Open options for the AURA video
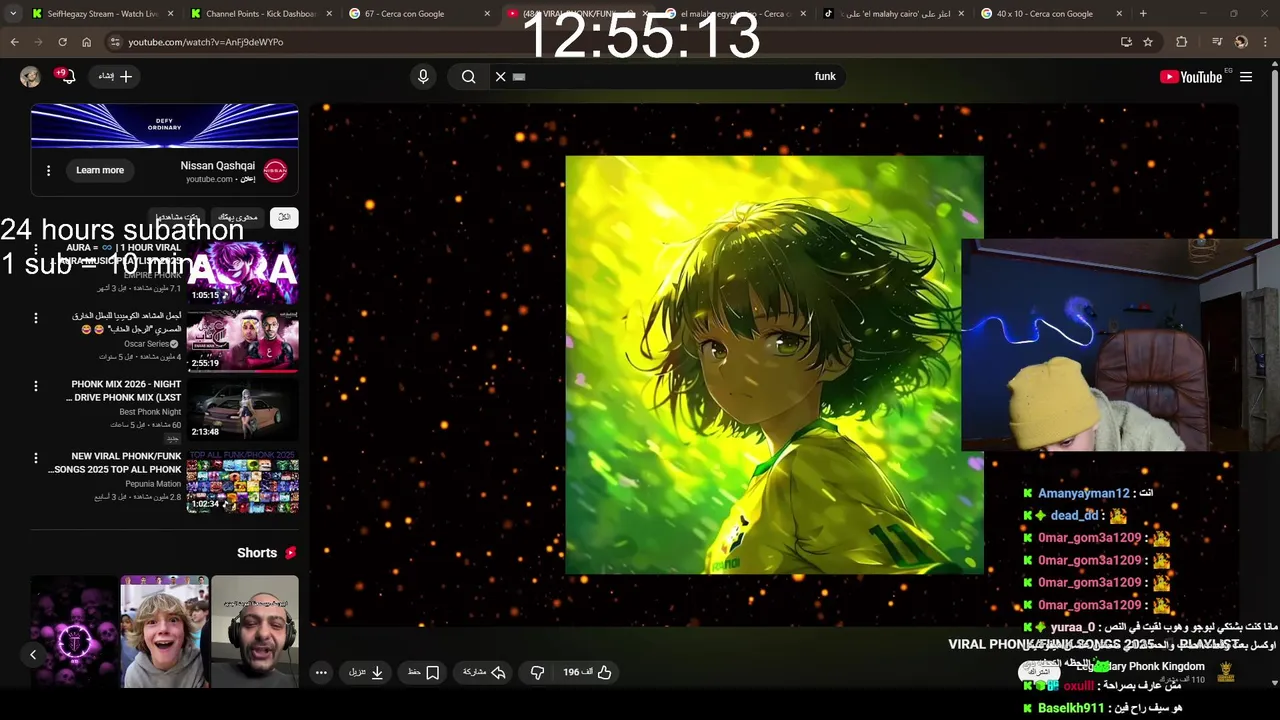 36,250
